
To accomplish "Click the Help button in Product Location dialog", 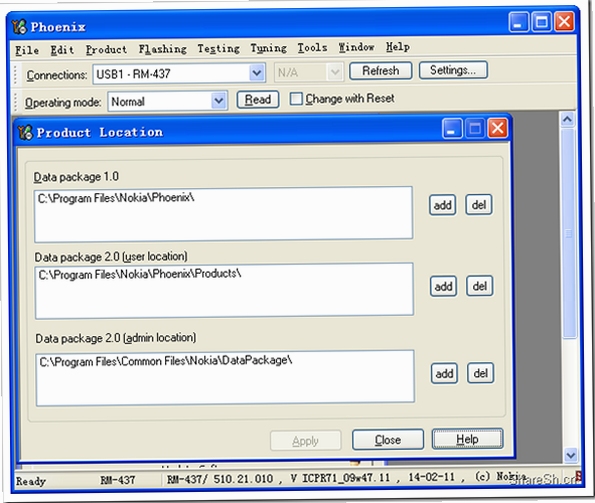I will [468, 439].
